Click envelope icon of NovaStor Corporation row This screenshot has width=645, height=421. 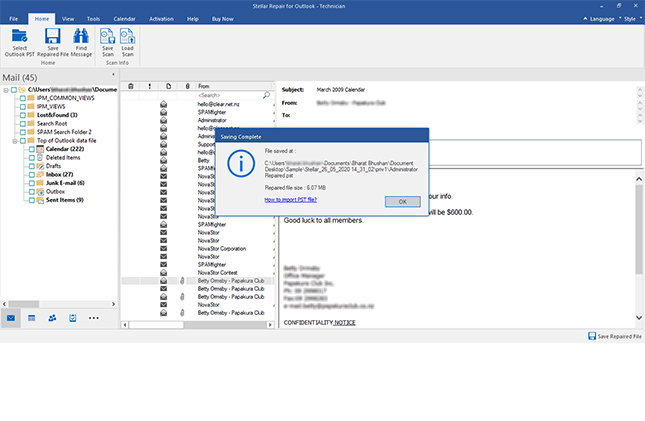[163, 249]
